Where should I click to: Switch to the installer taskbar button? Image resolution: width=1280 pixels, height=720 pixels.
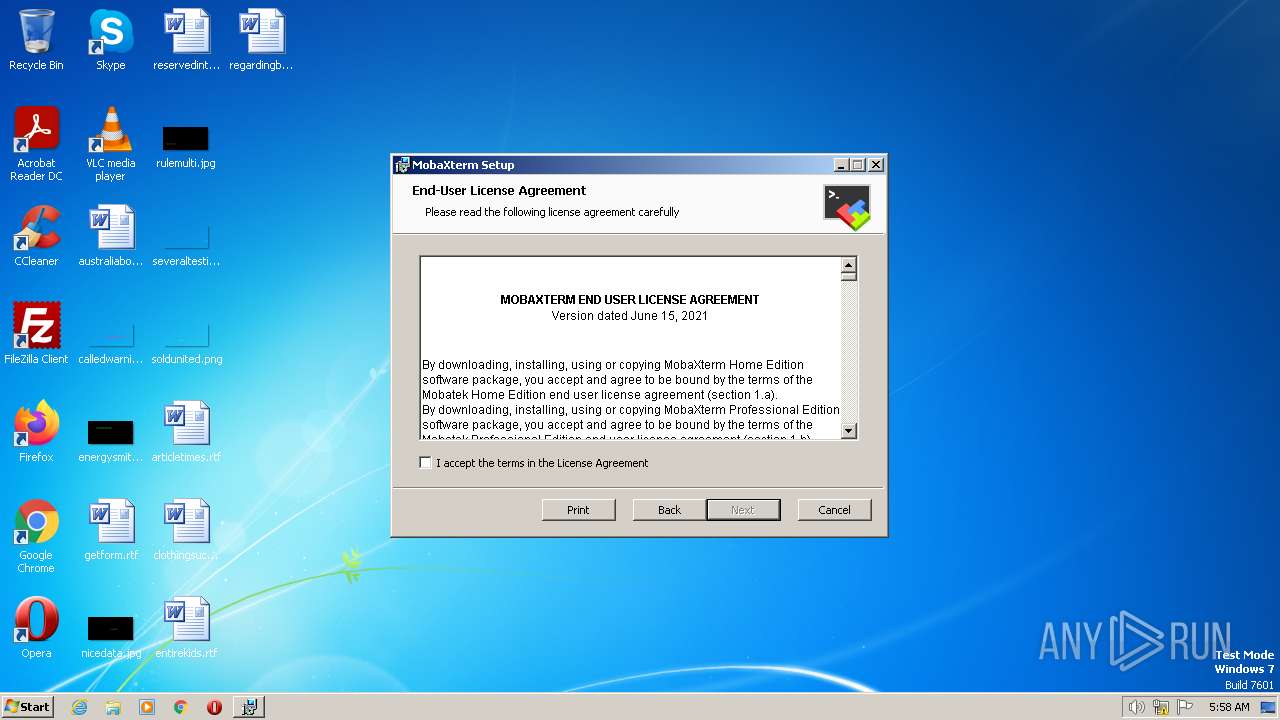click(249, 707)
